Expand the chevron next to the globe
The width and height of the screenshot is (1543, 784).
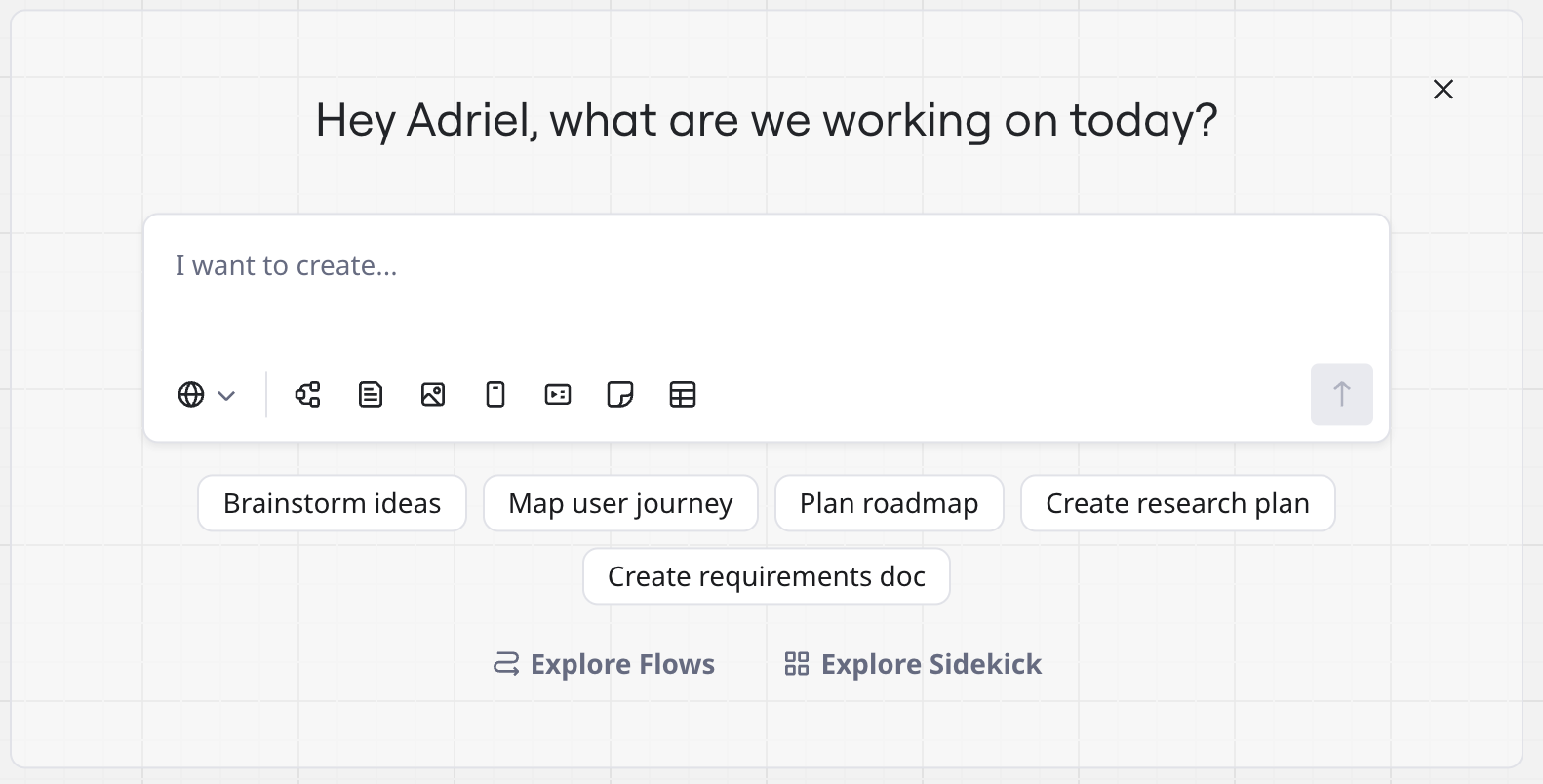(226, 396)
